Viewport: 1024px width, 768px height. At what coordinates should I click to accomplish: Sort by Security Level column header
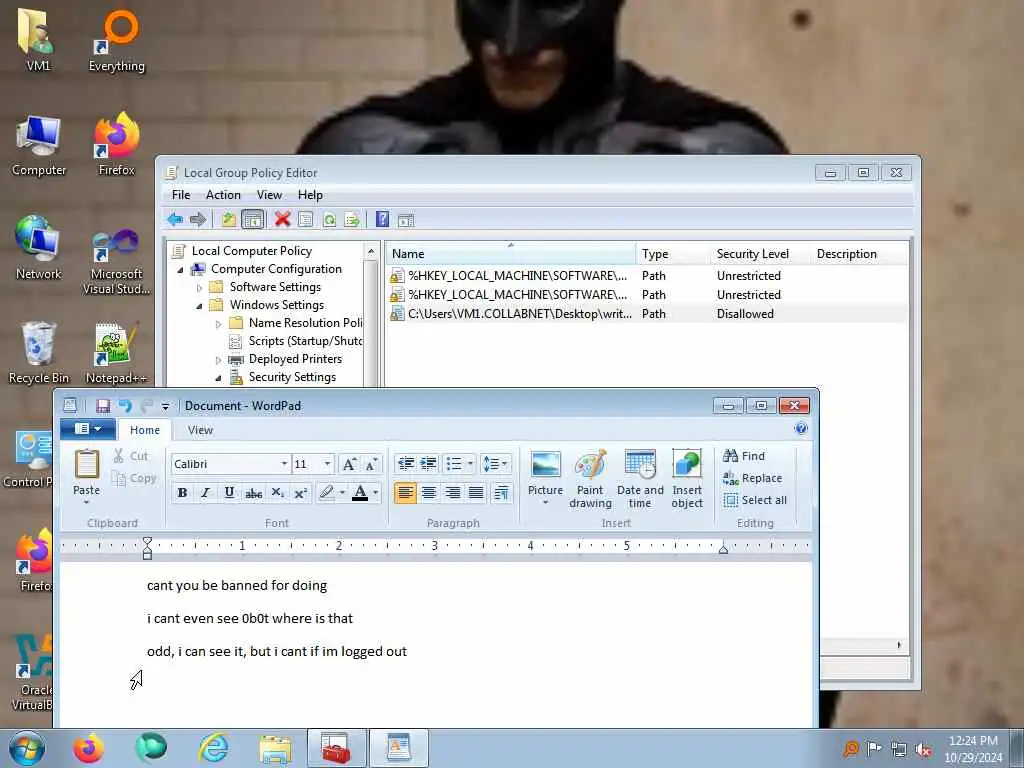(x=752, y=254)
